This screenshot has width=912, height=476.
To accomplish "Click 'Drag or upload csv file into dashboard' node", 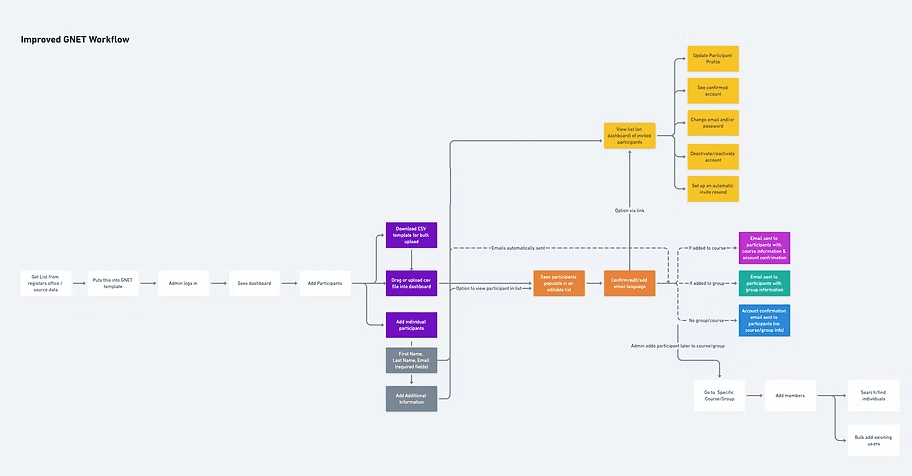I will pyautogui.click(x=411, y=283).
